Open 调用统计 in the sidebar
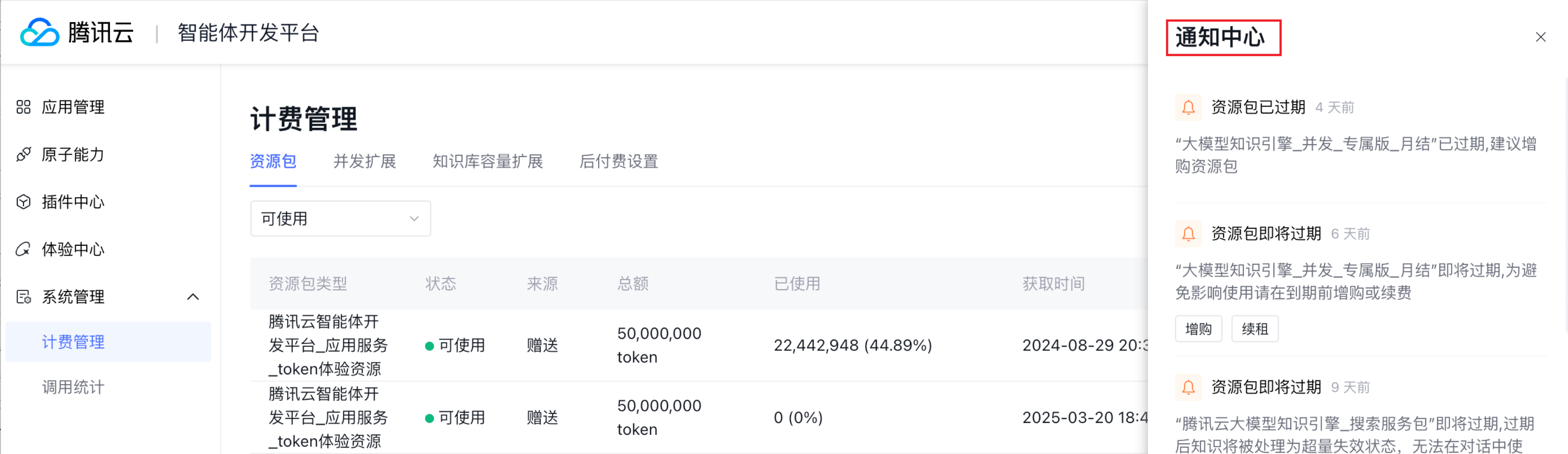Viewport: 1568px width, 454px height. click(x=73, y=387)
